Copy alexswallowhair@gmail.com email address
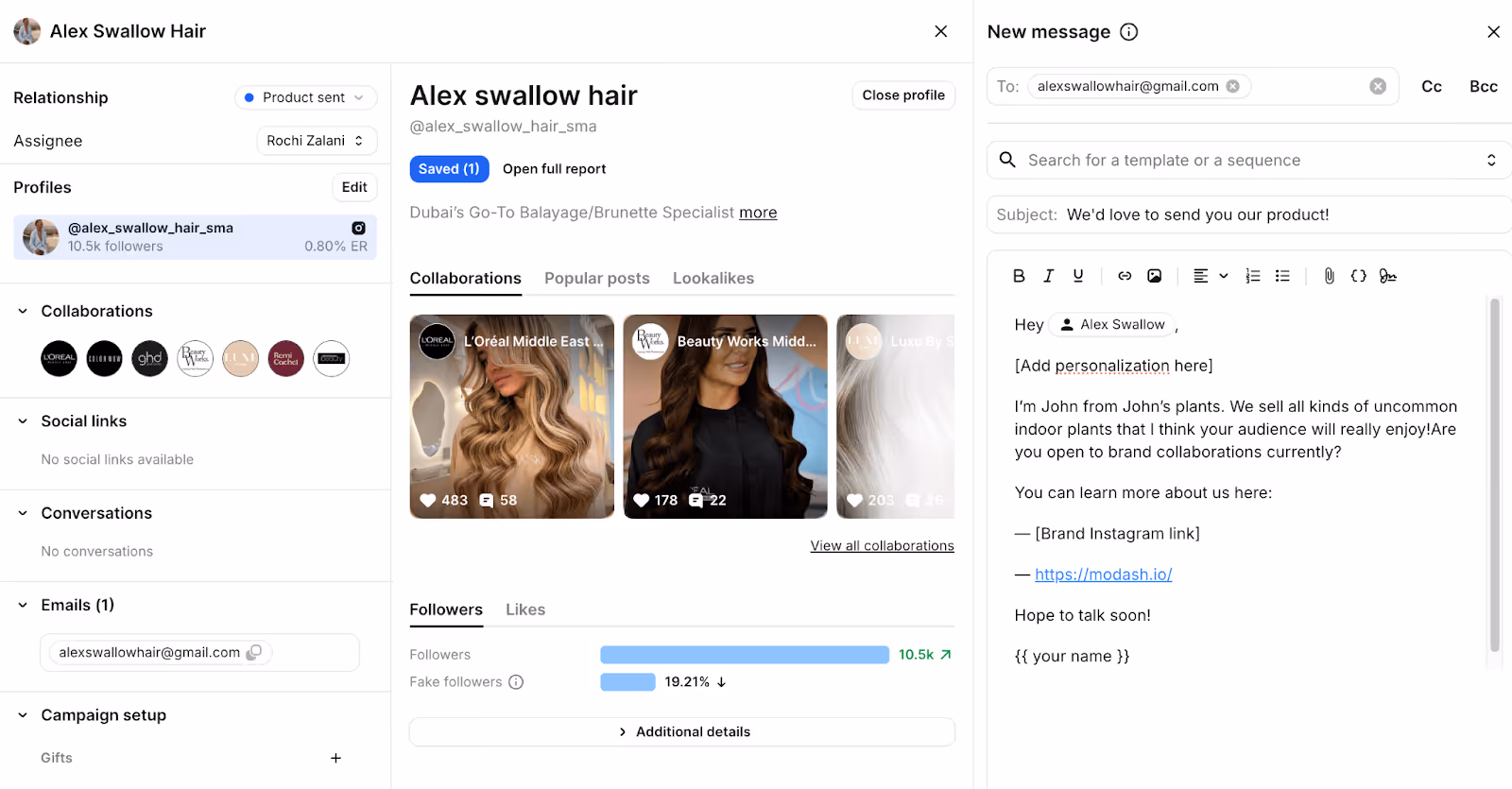Screen dimensions: 1512x789 click(254, 653)
